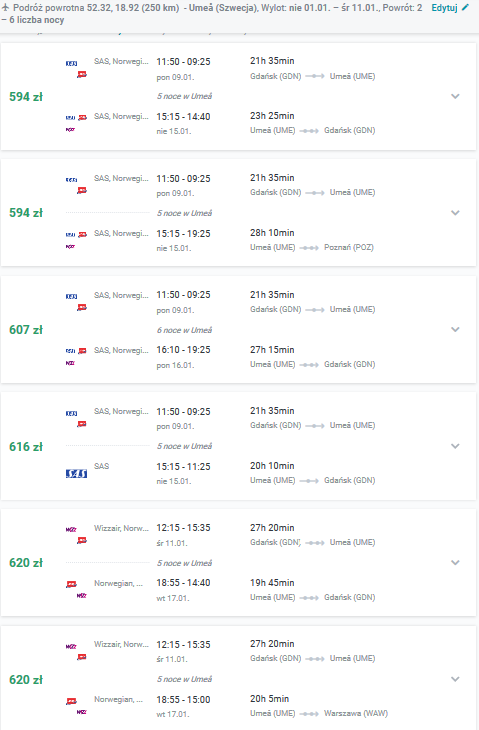Viewport: 479px width, 730px height.
Task: Click the large SAS logo in 616 zł offer
Action: [76, 473]
